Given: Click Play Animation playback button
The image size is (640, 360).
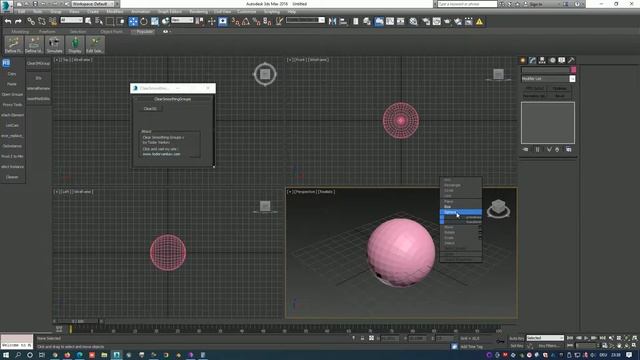Looking at the screenshot, I should [586, 338].
